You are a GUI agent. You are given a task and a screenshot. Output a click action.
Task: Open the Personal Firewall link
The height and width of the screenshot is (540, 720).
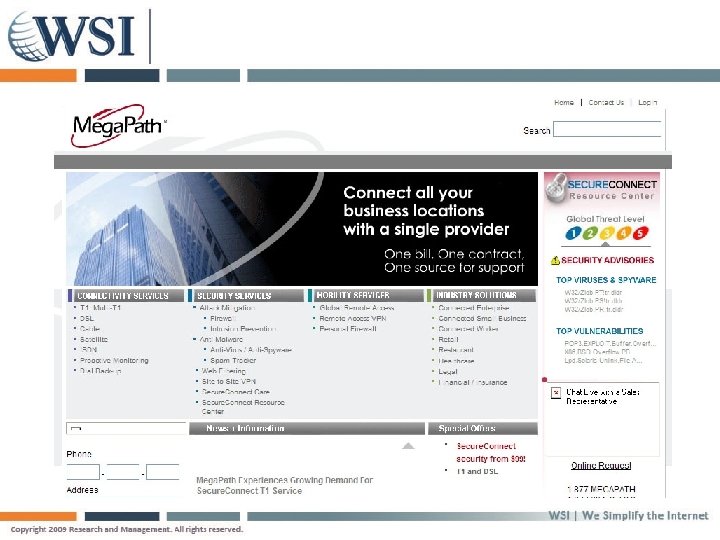tap(348, 329)
